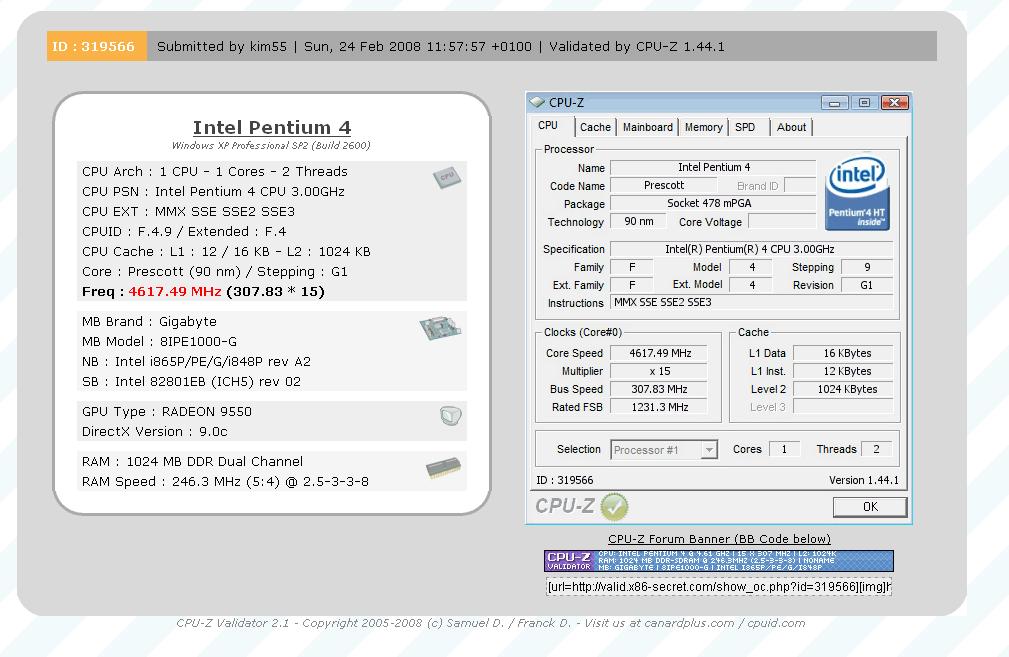
Task: Click the Intel Pentium 4 HT logo
Action: click(857, 193)
